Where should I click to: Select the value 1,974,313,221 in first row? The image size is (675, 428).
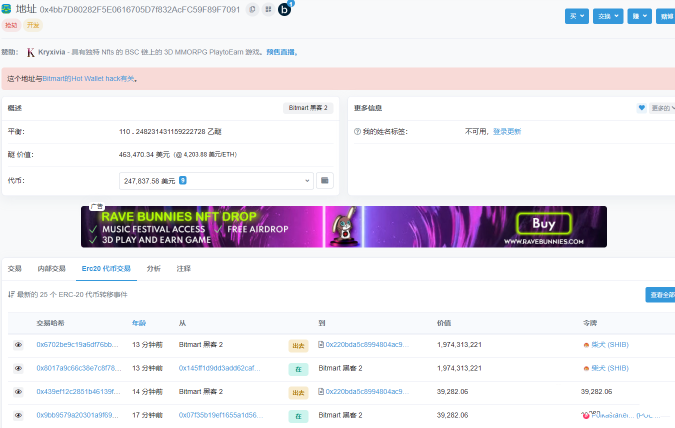(459, 344)
